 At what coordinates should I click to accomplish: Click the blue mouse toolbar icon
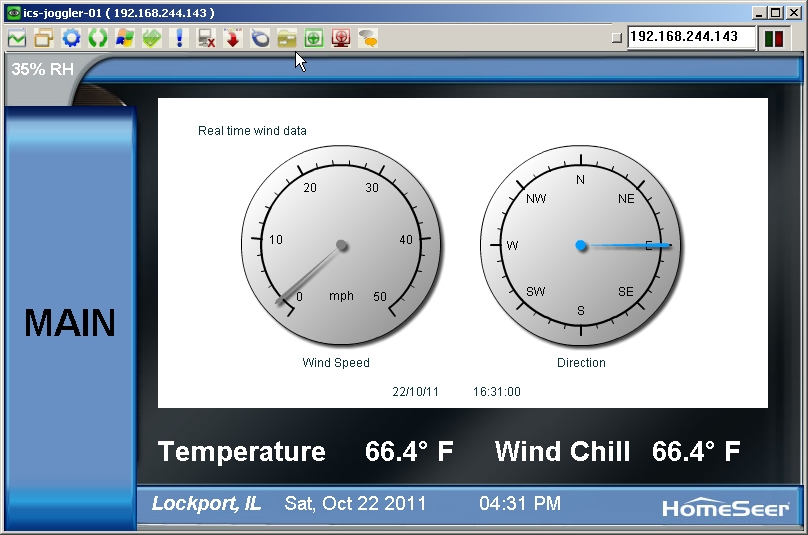coord(260,38)
